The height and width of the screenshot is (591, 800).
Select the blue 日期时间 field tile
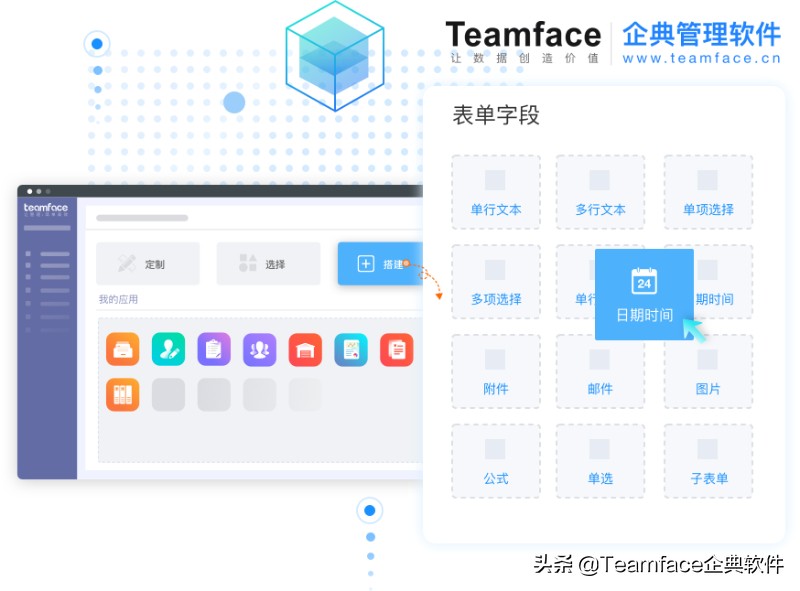(x=644, y=294)
